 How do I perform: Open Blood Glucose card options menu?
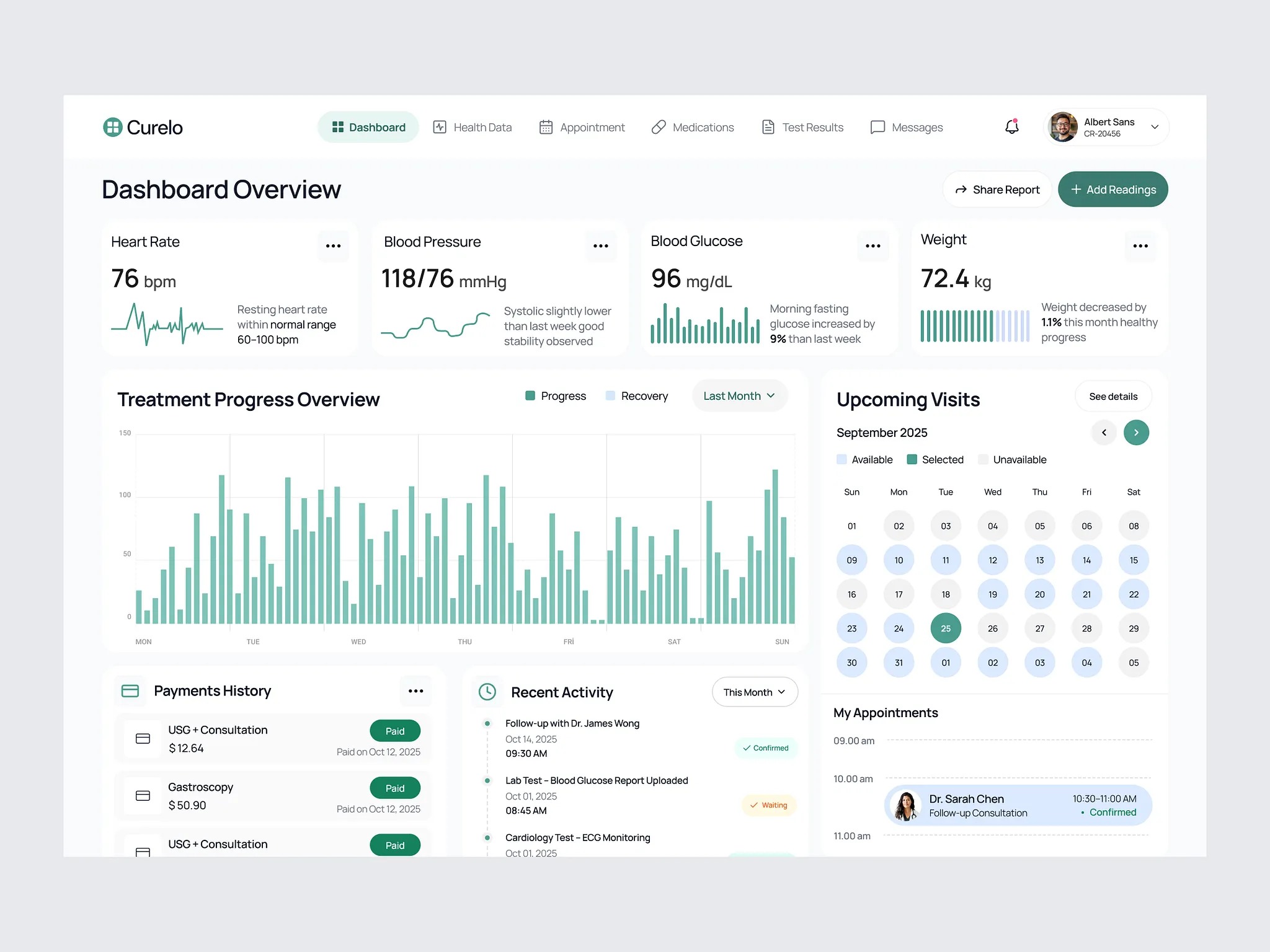click(x=873, y=246)
